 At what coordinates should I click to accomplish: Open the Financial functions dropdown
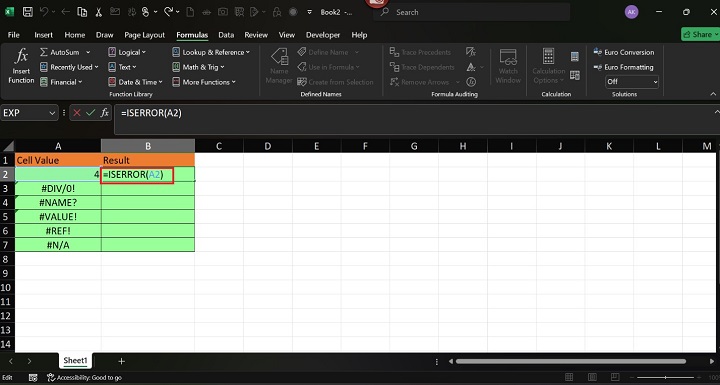click(x=61, y=82)
